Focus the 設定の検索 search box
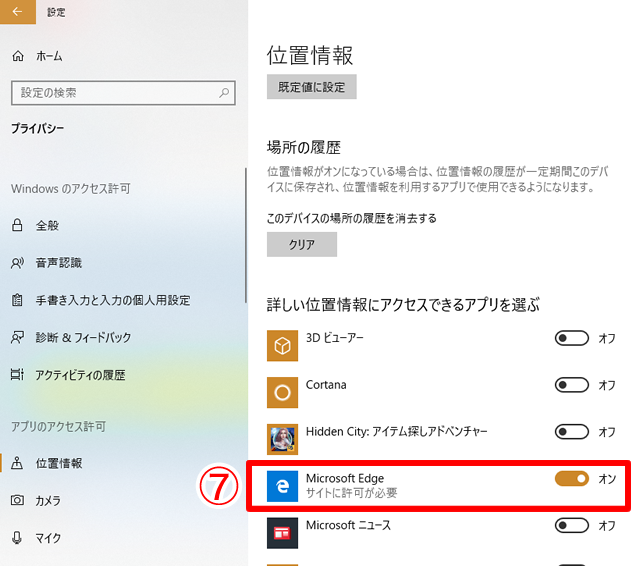640x566 pixels. click(123, 93)
